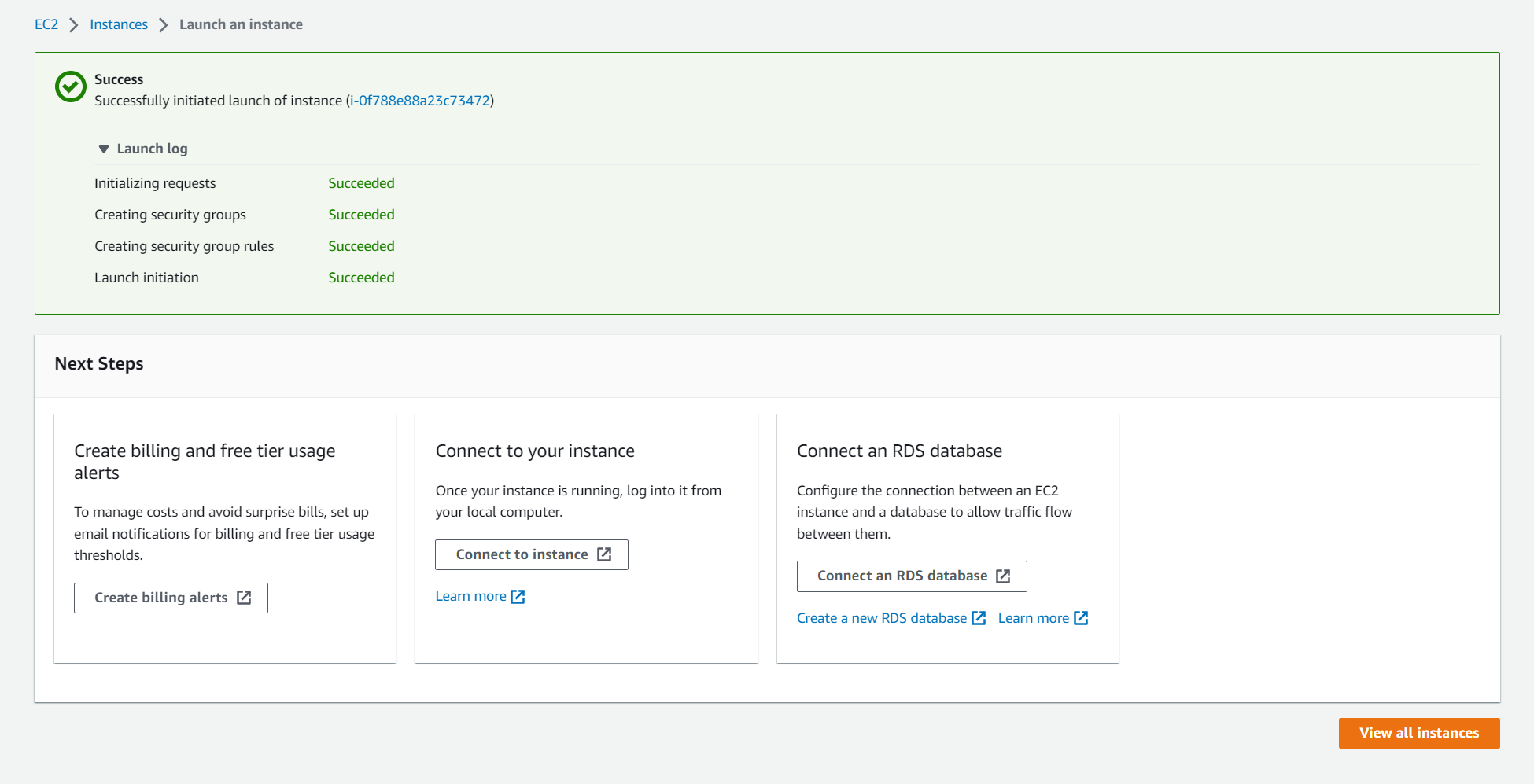Open Learn more in the RDS database card
Viewport: 1534px width, 784px height.
pyautogui.click(x=1033, y=618)
